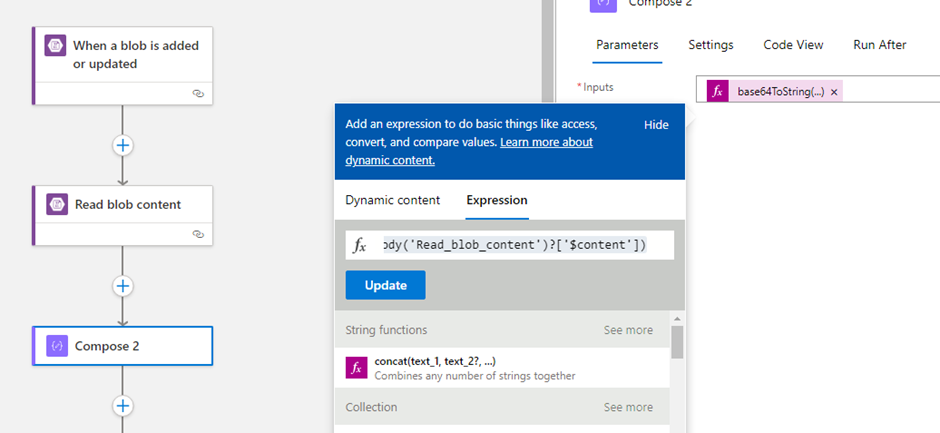This screenshot has width=940, height=433.
Task: Select the Expression tab
Action: tap(497, 200)
